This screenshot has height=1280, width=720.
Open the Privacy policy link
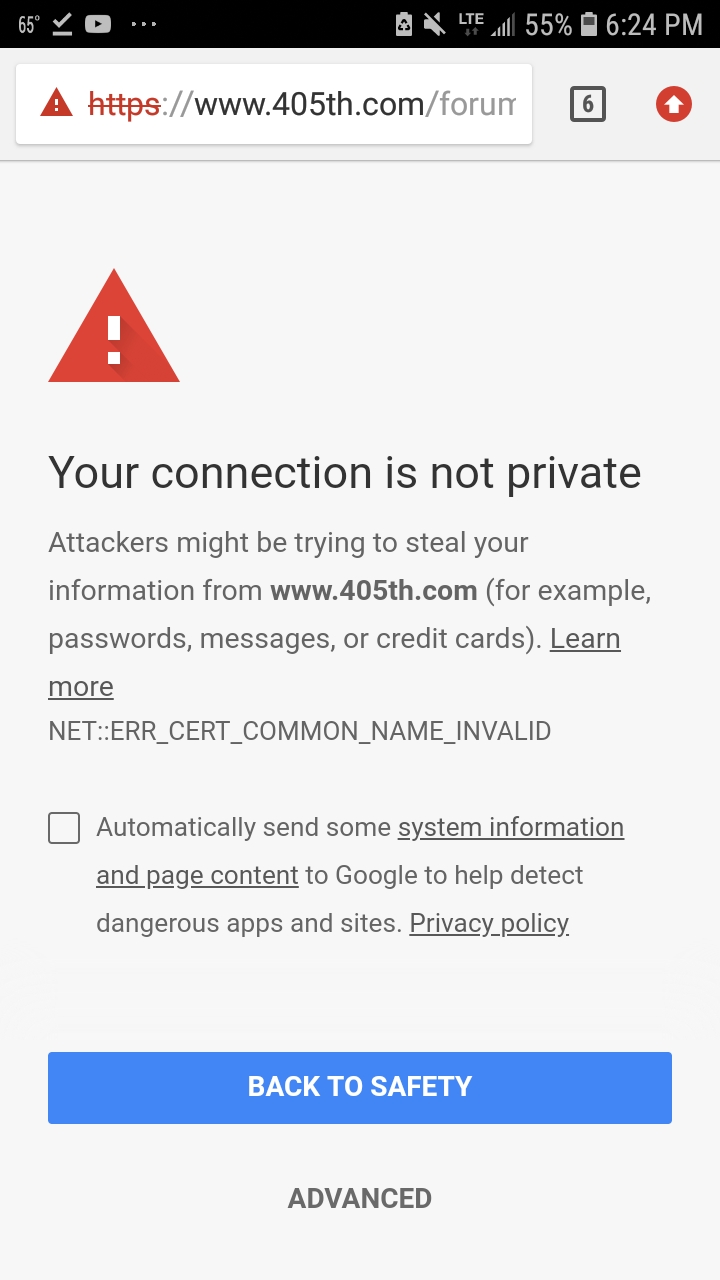(x=489, y=923)
